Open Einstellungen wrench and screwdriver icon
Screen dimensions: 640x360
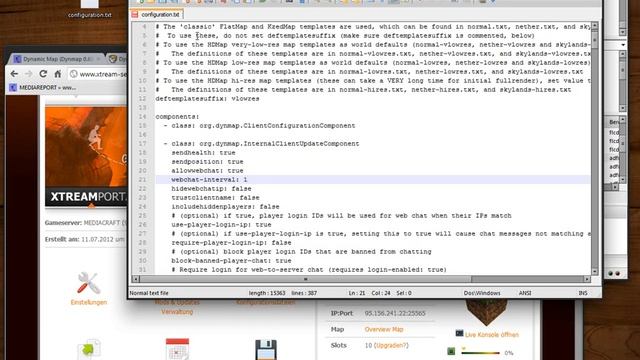(x=89, y=283)
